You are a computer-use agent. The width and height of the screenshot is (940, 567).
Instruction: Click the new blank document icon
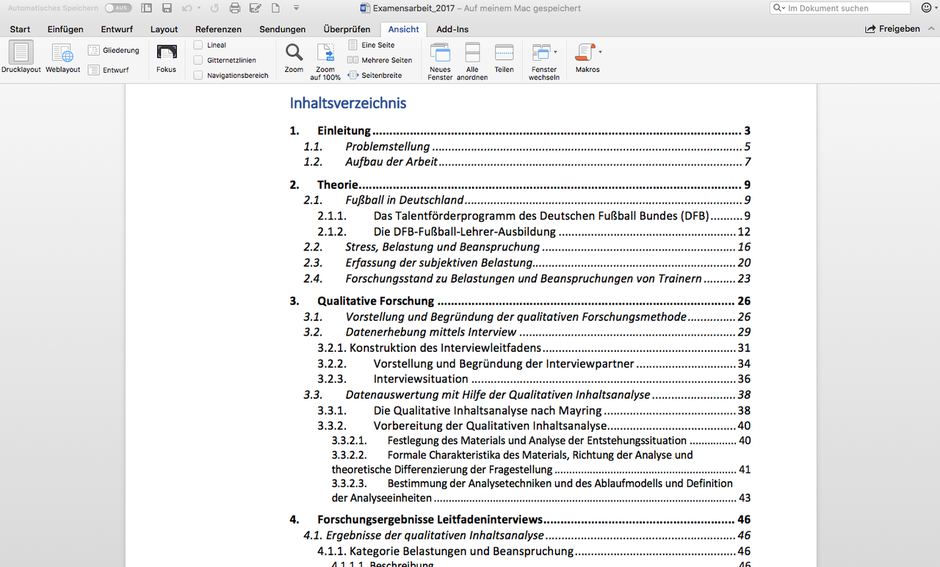pyautogui.click(x=276, y=8)
